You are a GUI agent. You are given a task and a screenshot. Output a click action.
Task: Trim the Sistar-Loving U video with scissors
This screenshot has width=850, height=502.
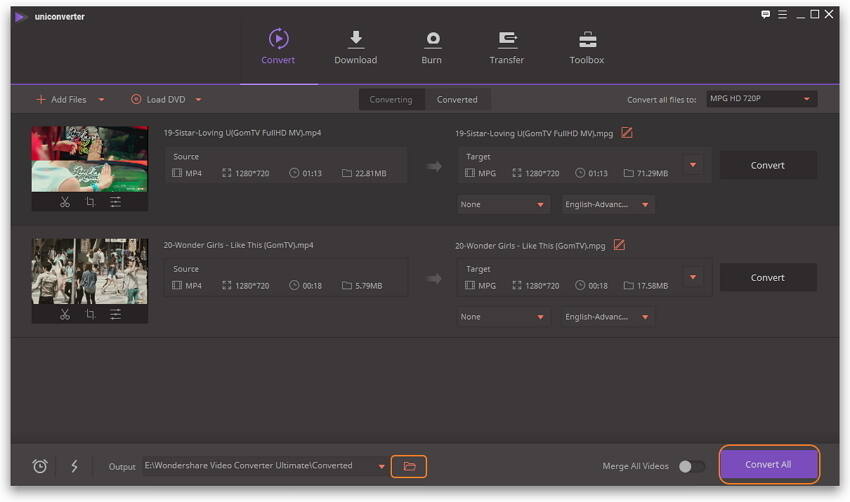tap(65, 202)
